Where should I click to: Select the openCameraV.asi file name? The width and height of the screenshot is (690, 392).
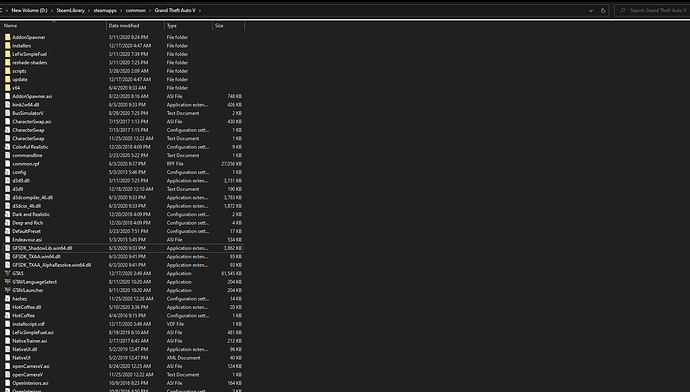tap(31, 366)
